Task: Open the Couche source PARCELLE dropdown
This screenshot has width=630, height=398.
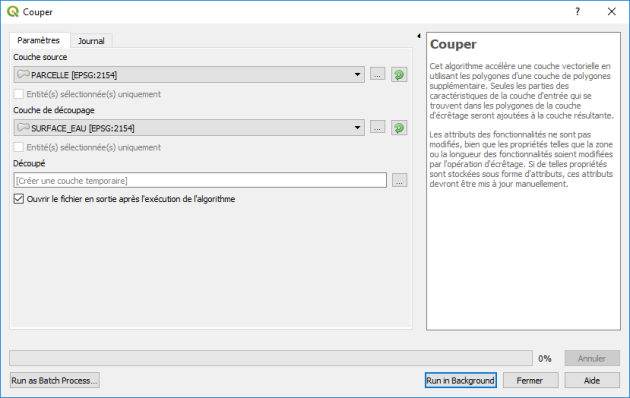Action: point(189,75)
